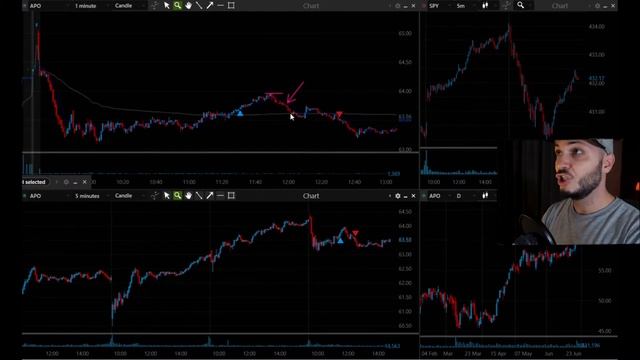
Task: Click the Chart title of APO 5 minutes panel
Action: pyautogui.click(x=311, y=196)
